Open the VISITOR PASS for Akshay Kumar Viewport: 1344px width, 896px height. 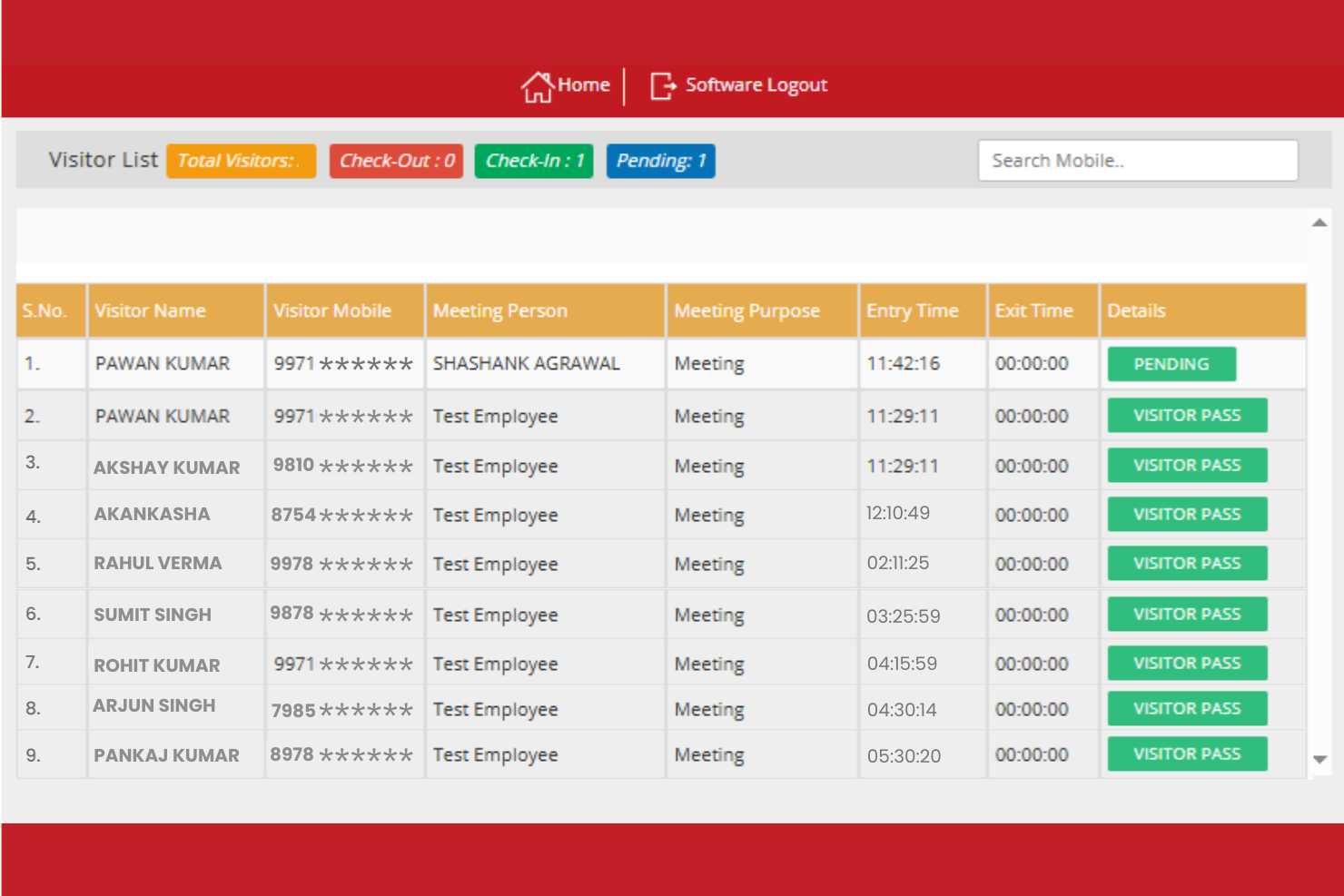pos(1187,465)
